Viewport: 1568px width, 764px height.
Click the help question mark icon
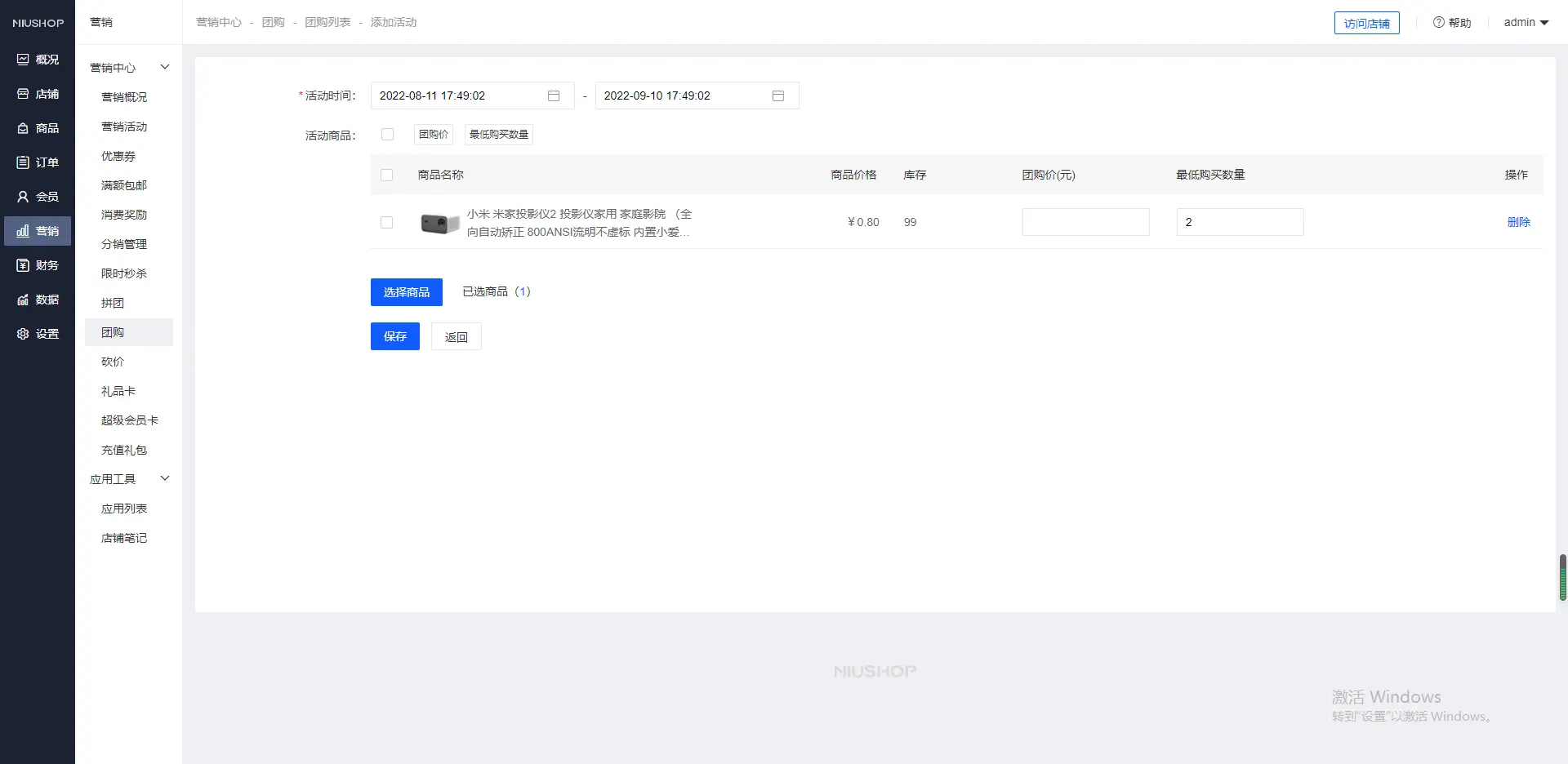[1438, 23]
